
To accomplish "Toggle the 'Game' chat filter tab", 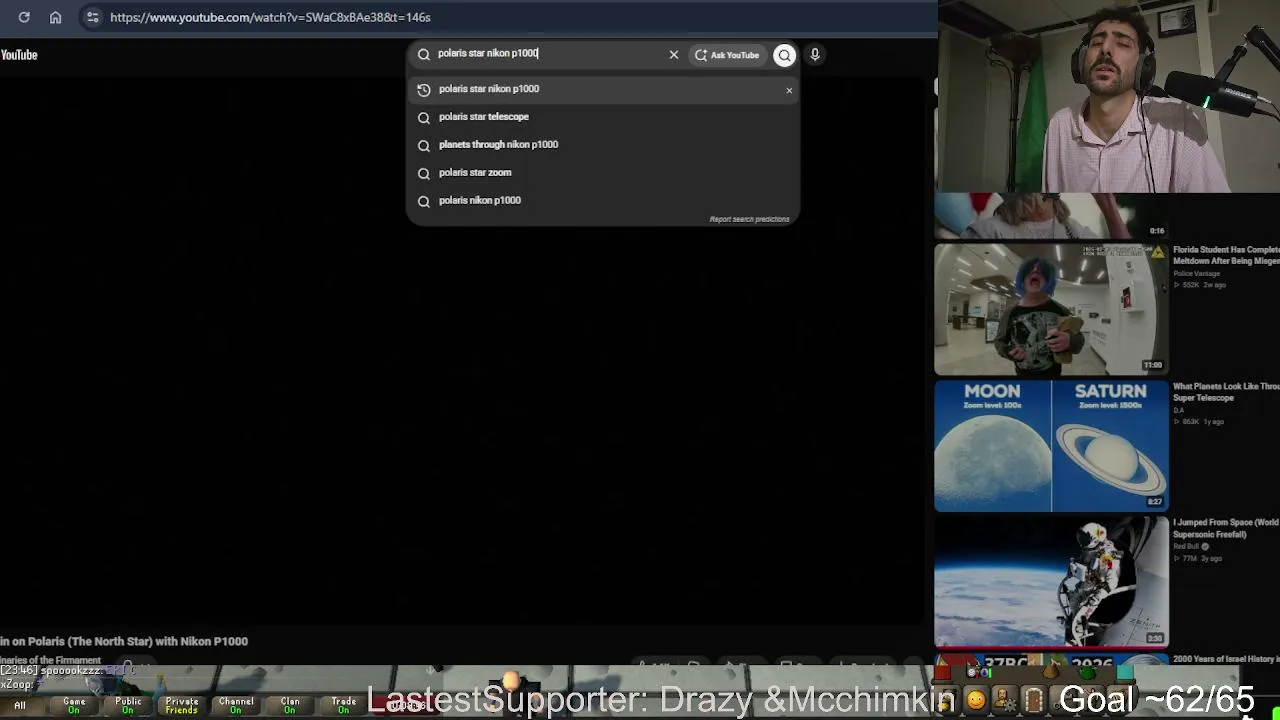I will [x=74, y=705].
